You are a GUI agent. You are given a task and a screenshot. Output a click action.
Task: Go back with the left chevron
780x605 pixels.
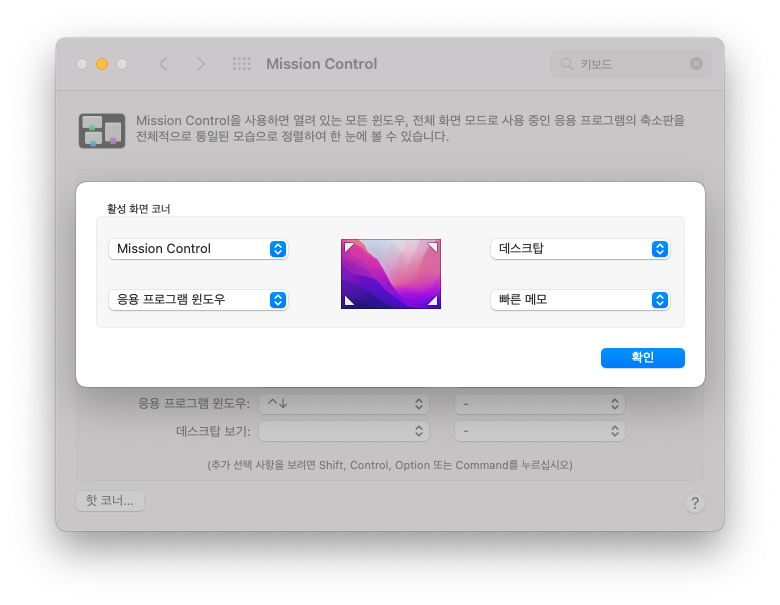[x=163, y=64]
